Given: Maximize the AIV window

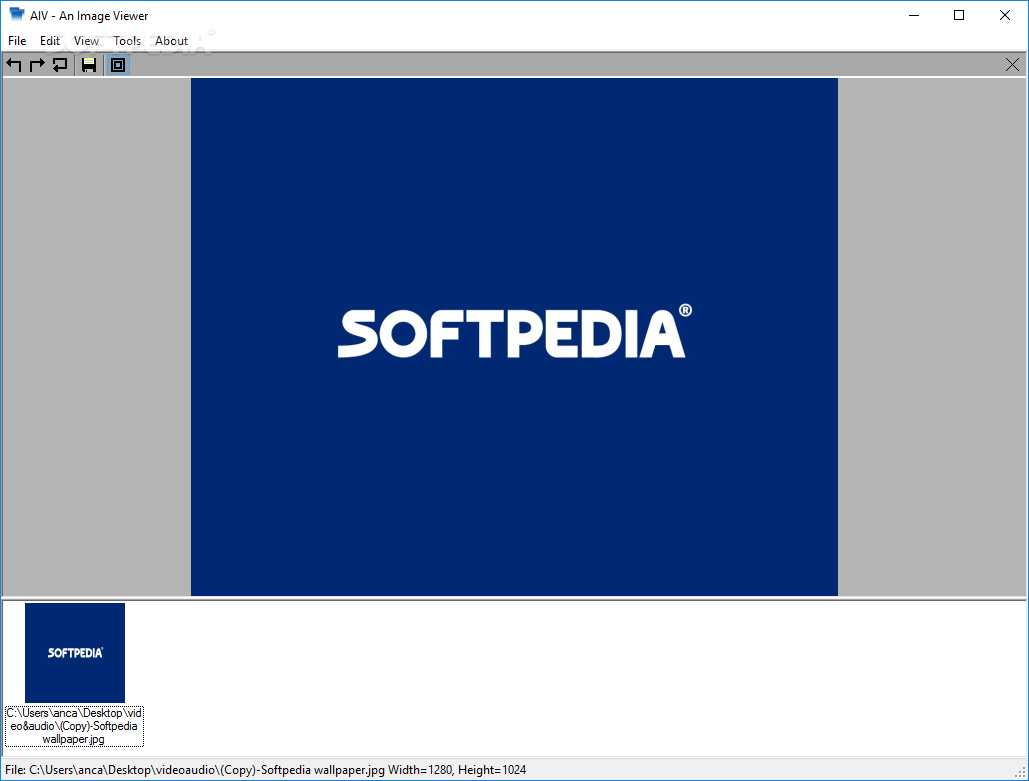Looking at the screenshot, I should pos(959,15).
